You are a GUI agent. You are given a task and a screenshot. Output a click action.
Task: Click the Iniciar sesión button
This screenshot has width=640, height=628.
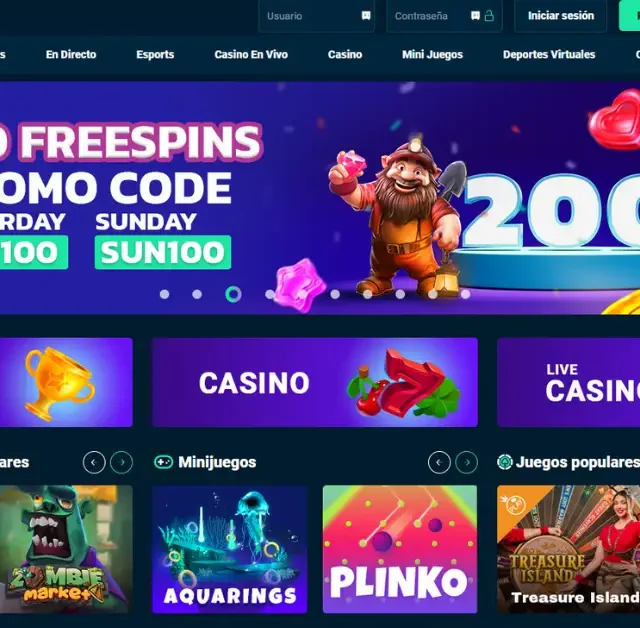(561, 16)
